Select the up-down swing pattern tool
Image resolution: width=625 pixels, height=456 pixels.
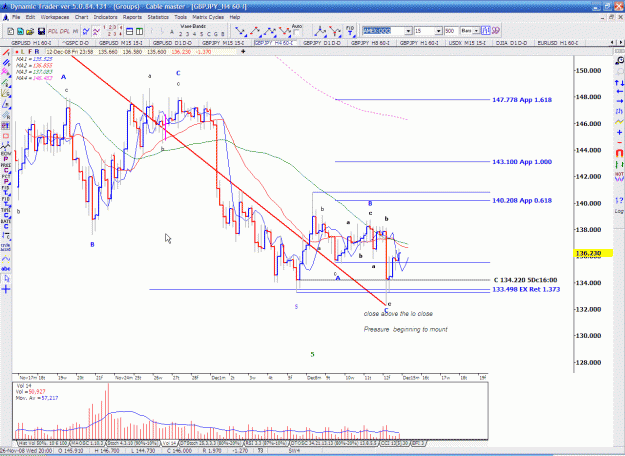255,31
